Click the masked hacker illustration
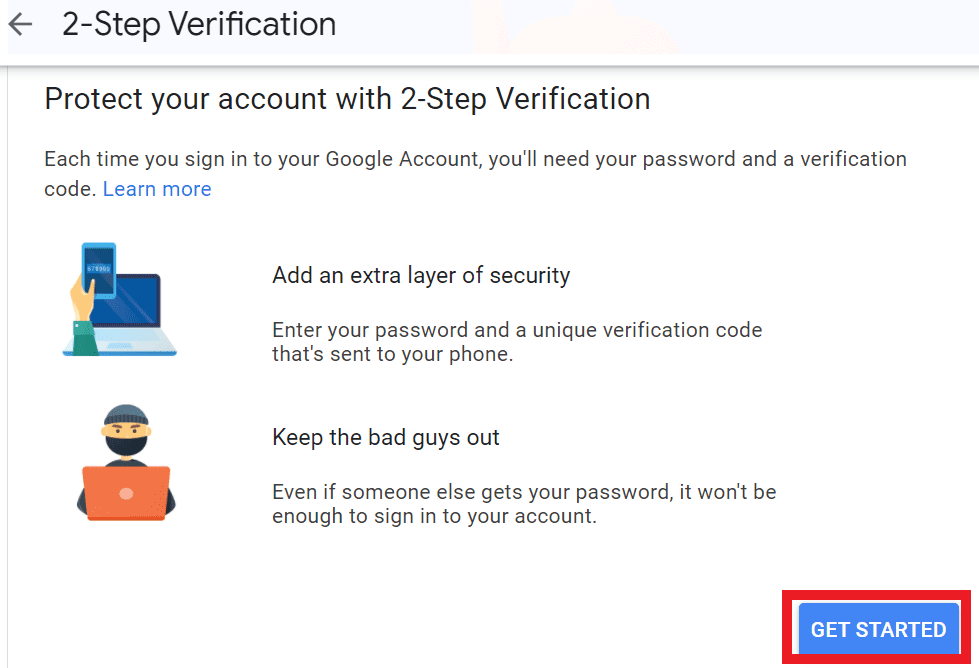This screenshot has width=979, height=668. [126, 463]
